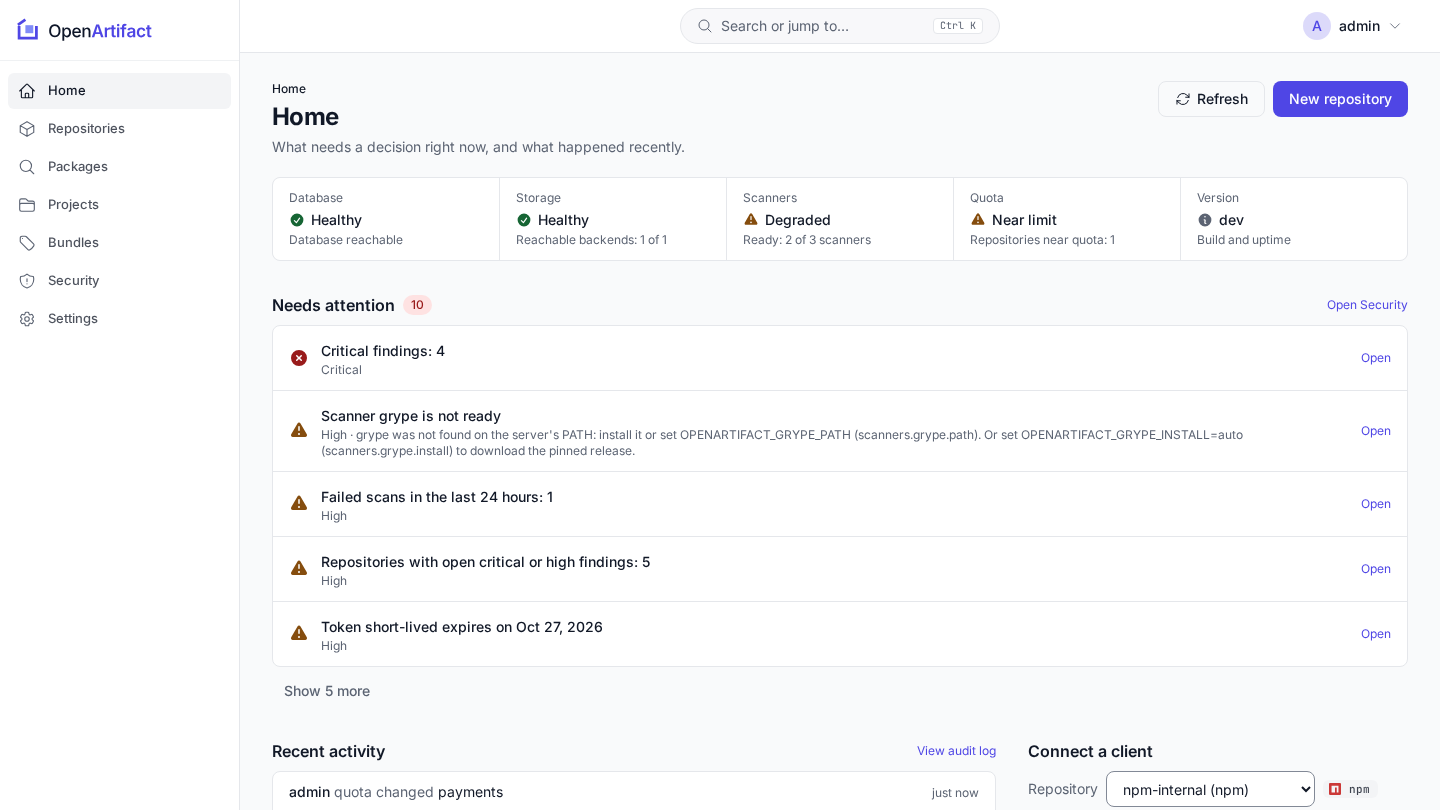Click the Quota Near limit status card
1440x810 pixels.
pos(1067,219)
